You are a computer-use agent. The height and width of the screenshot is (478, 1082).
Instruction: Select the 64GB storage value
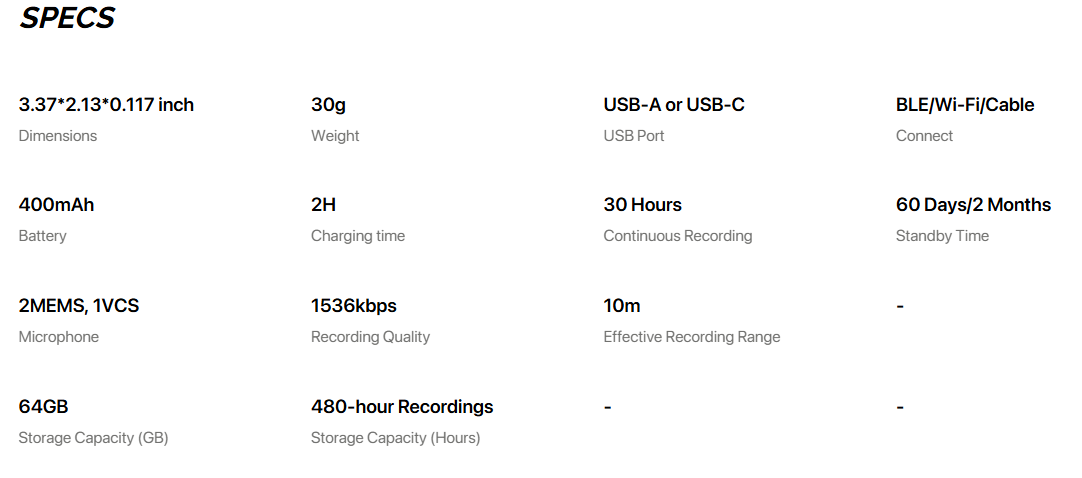click(x=43, y=407)
